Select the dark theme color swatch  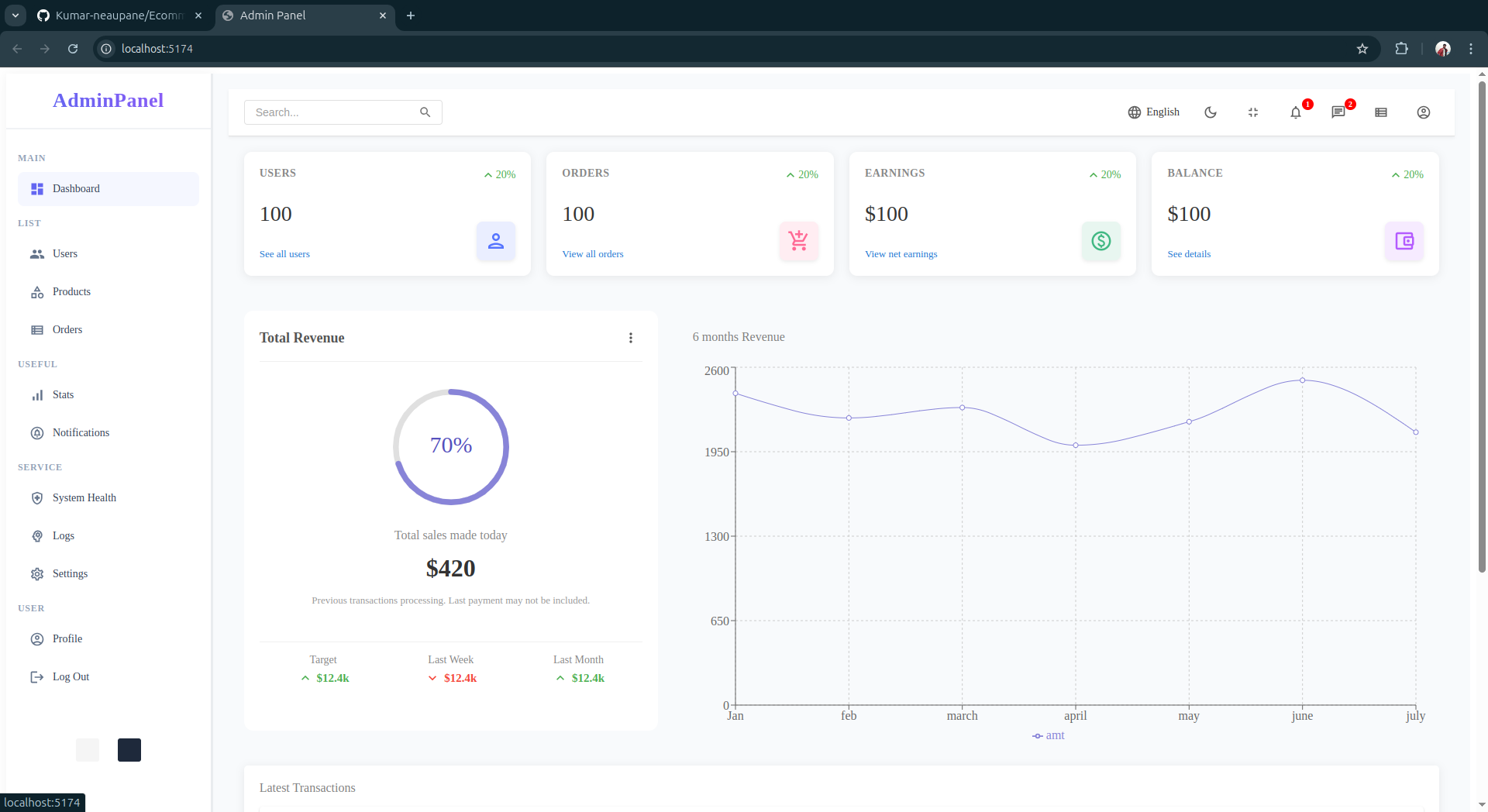[129, 750]
